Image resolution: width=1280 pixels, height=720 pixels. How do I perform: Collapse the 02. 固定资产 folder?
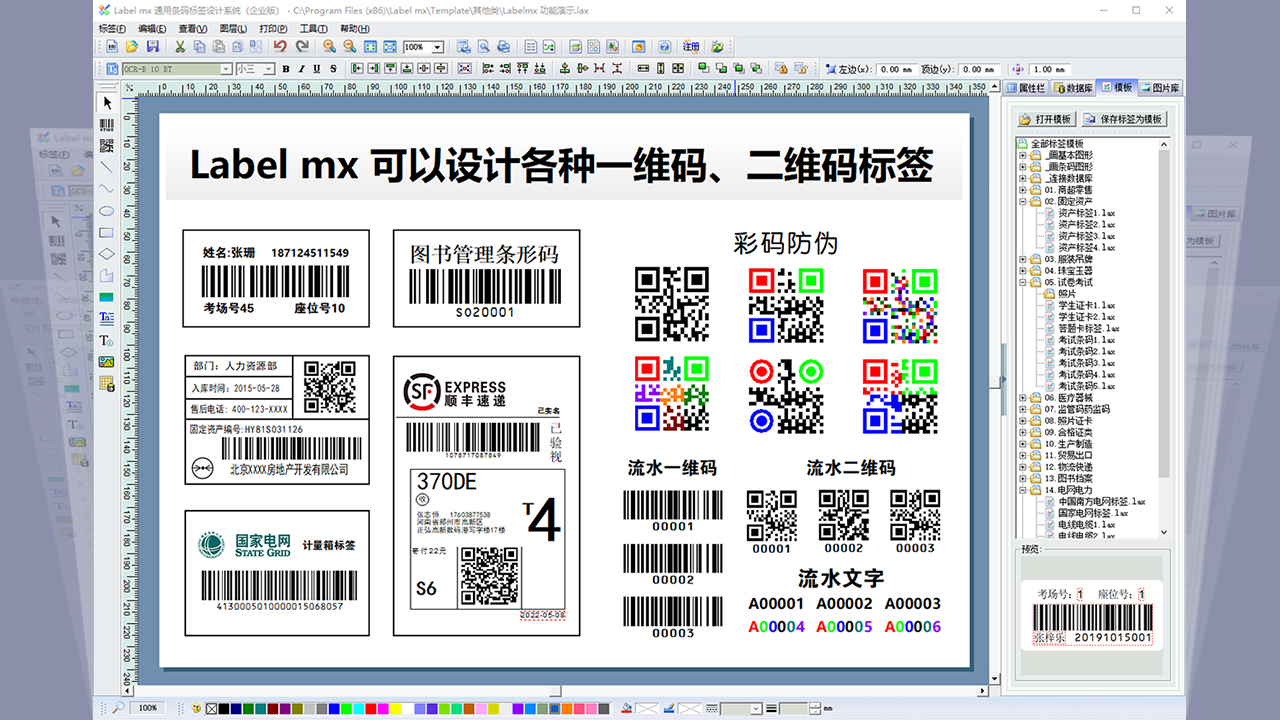point(1023,201)
